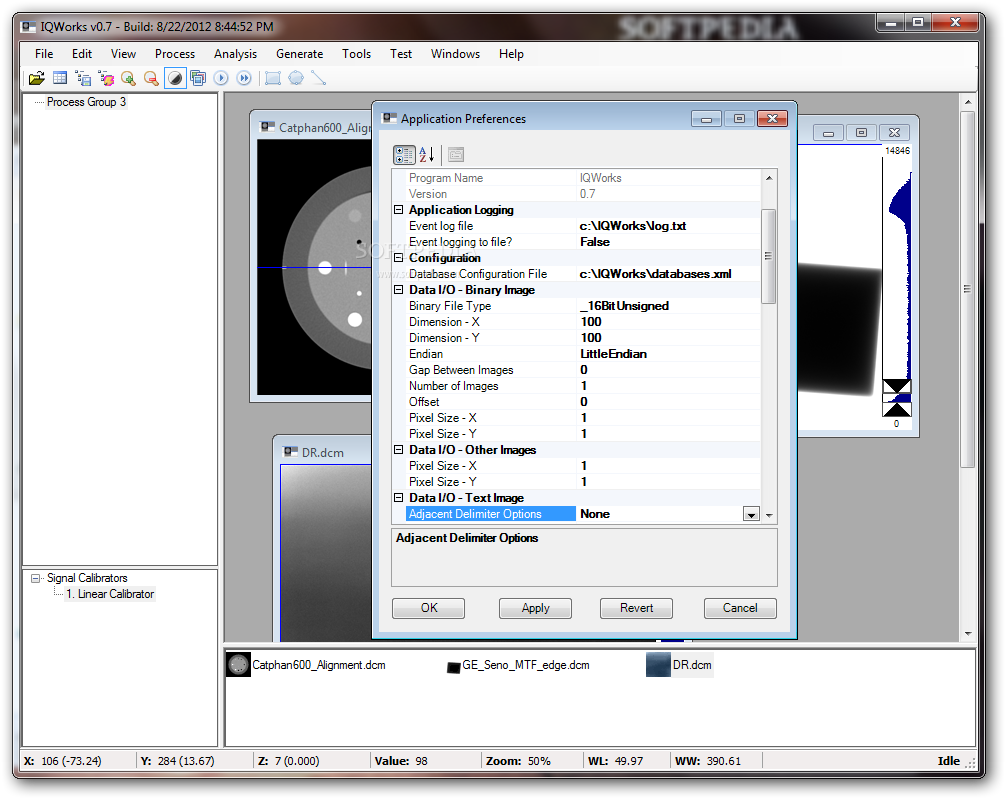
Task: Open the Generate menu
Action: tap(300, 54)
